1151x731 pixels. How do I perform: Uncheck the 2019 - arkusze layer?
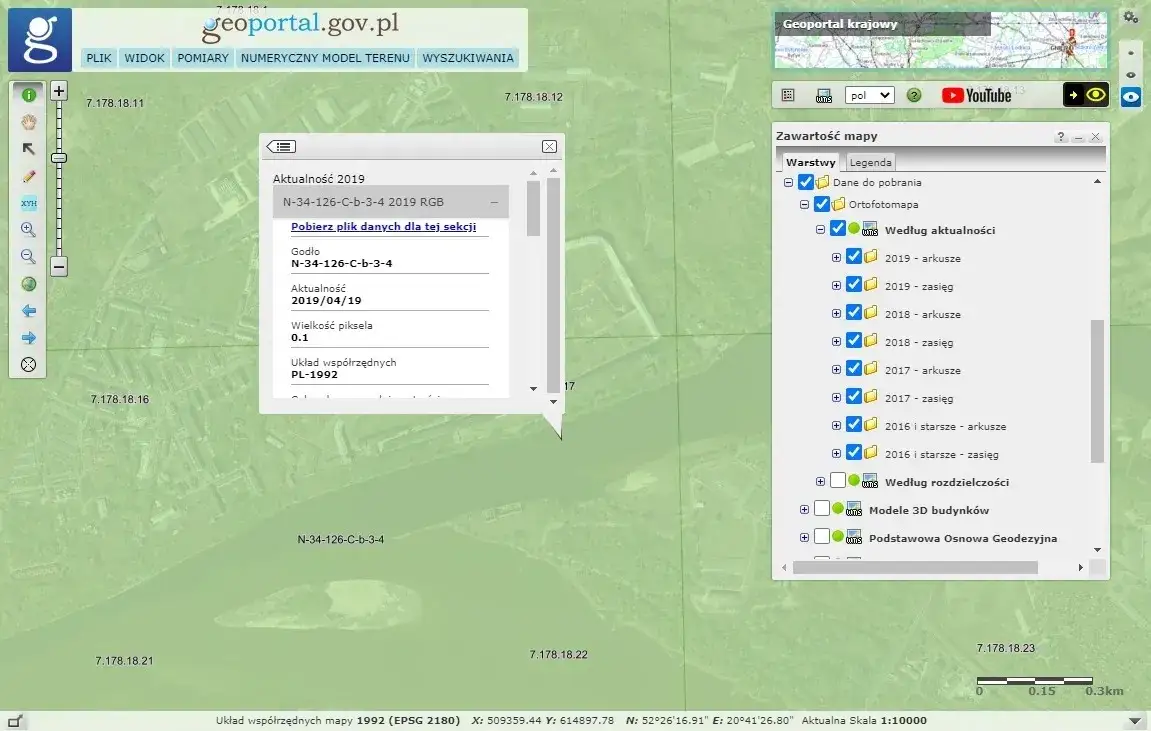coord(854,257)
